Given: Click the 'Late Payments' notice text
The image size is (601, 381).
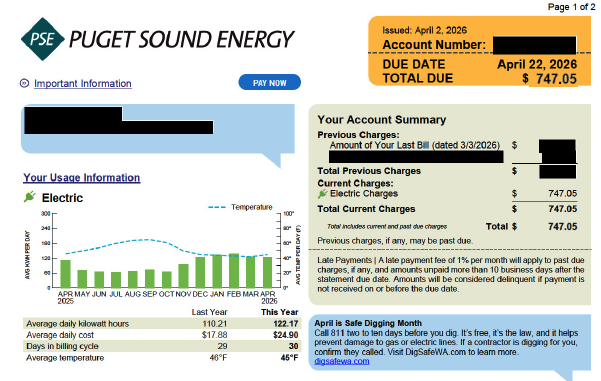Looking at the screenshot, I should [x=451, y=274].
